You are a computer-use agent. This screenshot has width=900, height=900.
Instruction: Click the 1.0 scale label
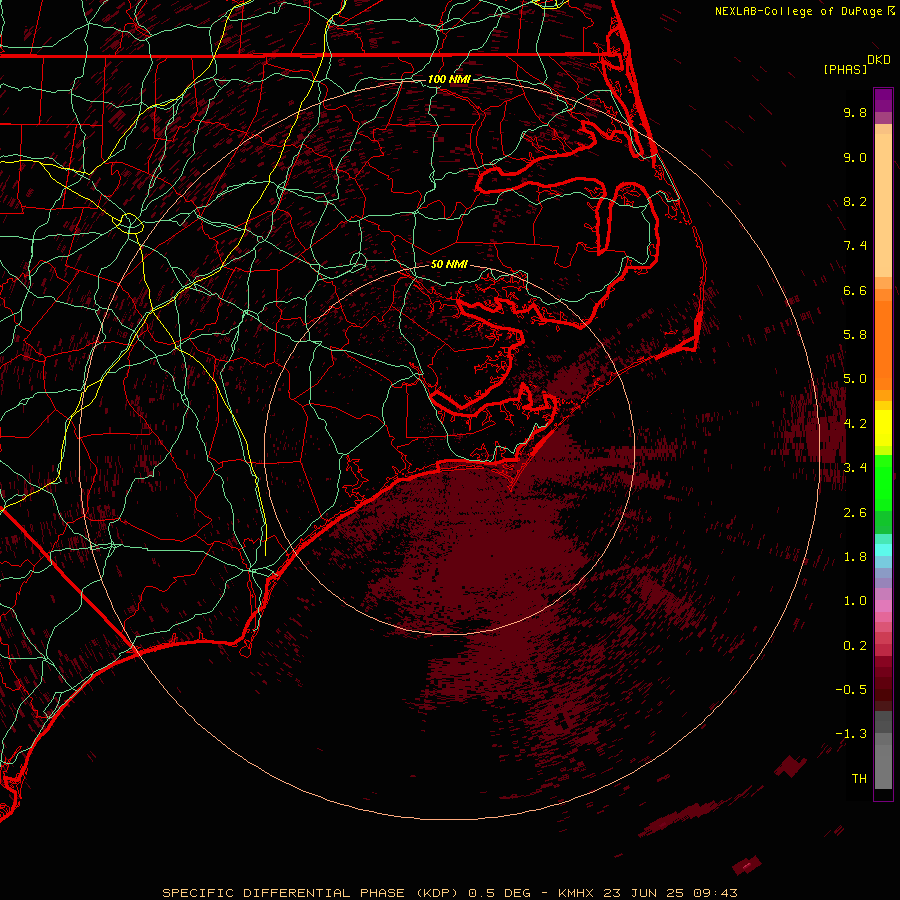tap(855, 601)
